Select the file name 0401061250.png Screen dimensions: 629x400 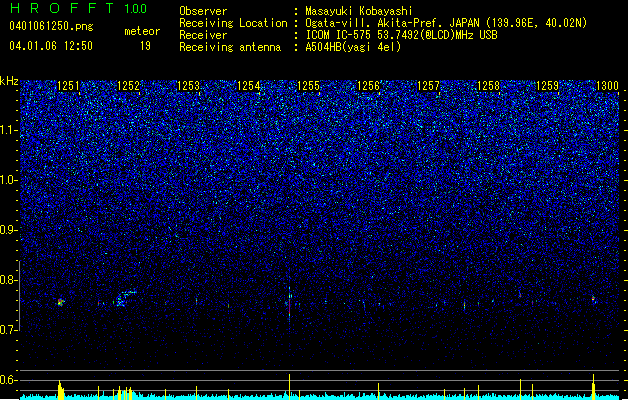pyautogui.click(x=51, y=26)
